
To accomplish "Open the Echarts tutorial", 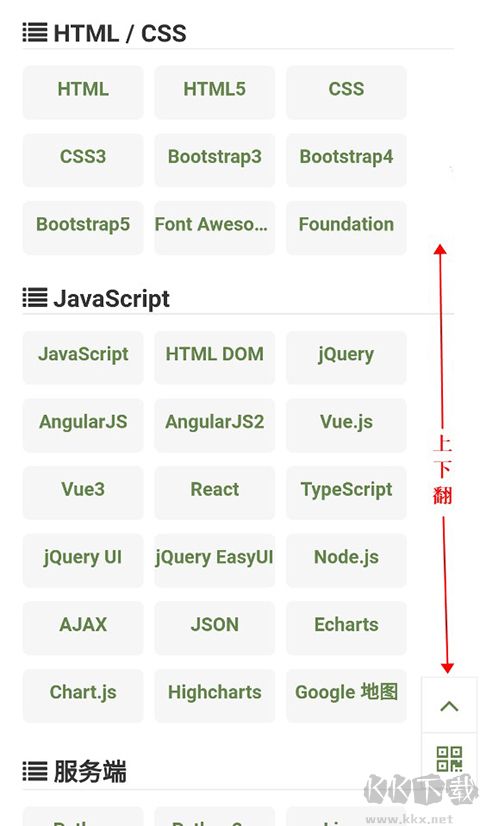I will click(346, 628).
